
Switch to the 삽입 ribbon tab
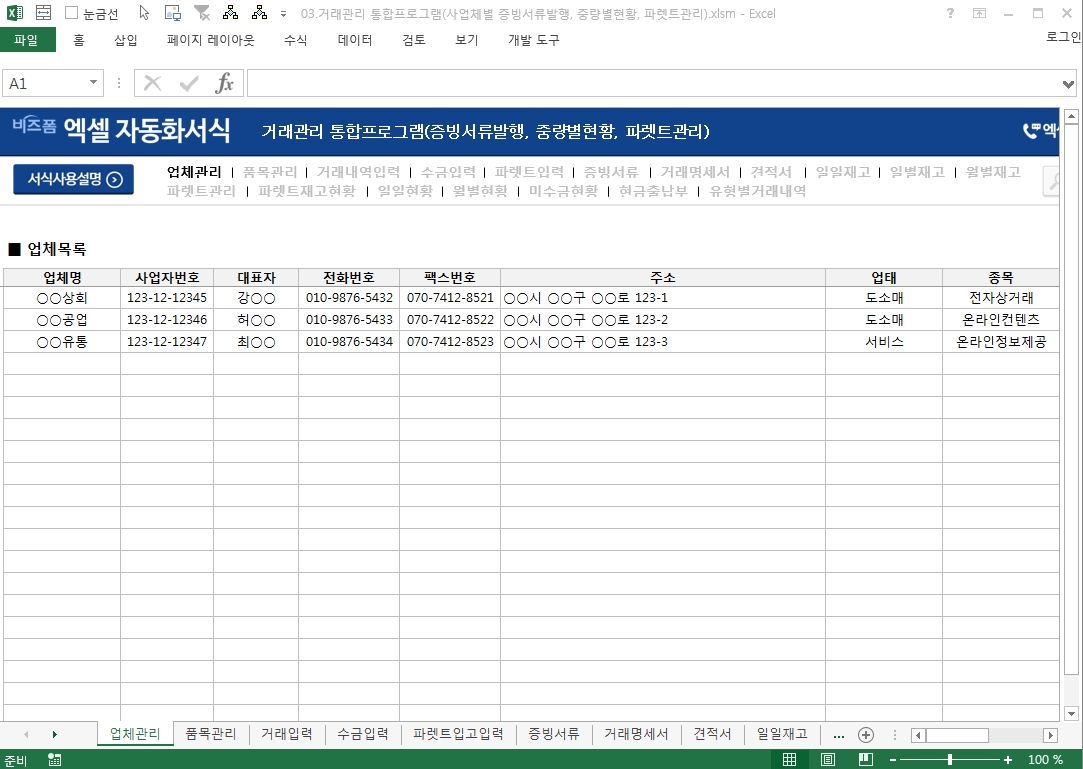126,40
